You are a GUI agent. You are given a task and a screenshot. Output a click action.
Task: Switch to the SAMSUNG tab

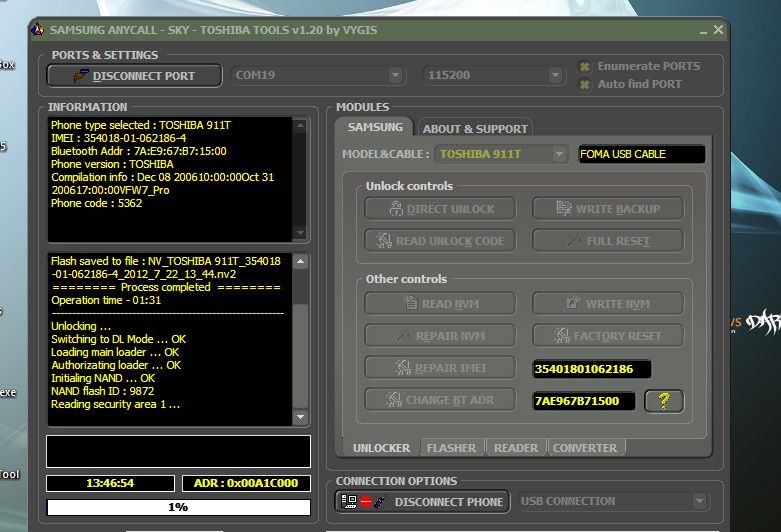pyautogui.click(x=375, y=127)
